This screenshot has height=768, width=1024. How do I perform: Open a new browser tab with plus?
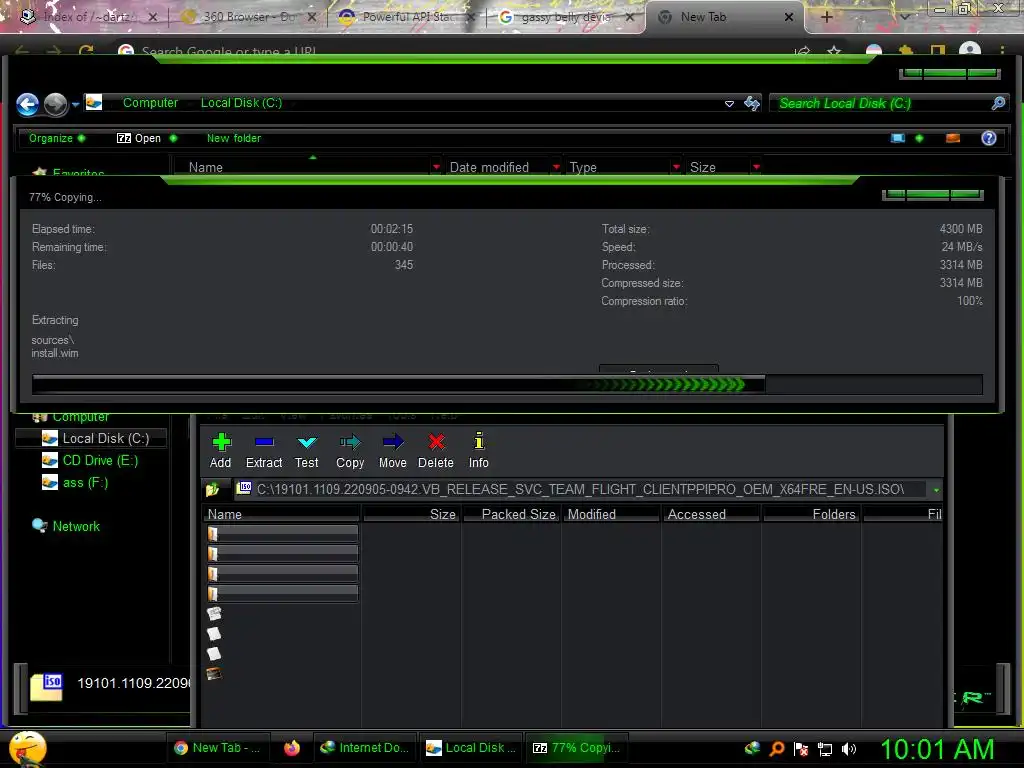[826, 17]
